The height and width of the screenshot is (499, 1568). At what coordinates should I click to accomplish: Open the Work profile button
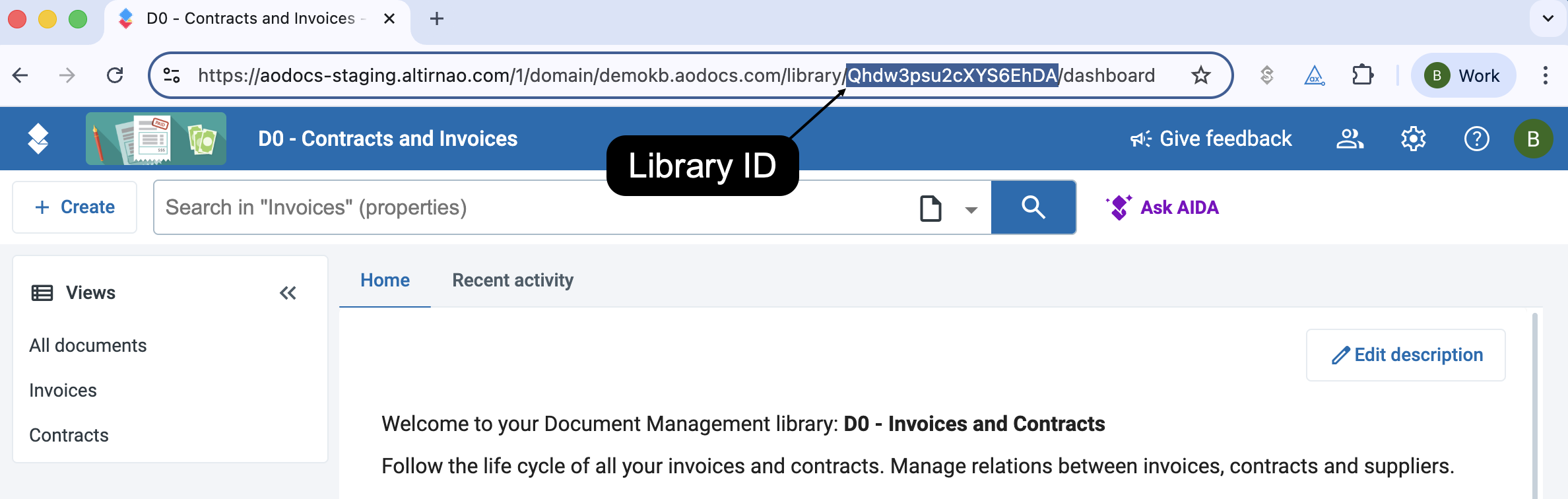(1463, 75)
